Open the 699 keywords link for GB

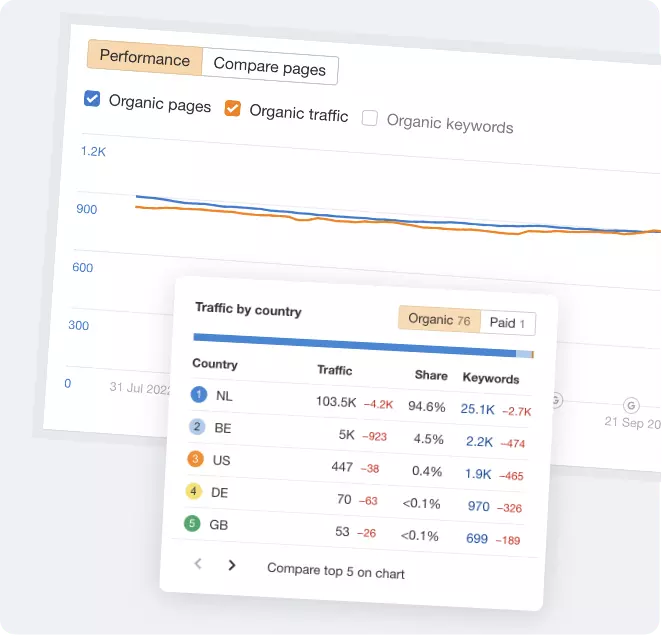477,538
